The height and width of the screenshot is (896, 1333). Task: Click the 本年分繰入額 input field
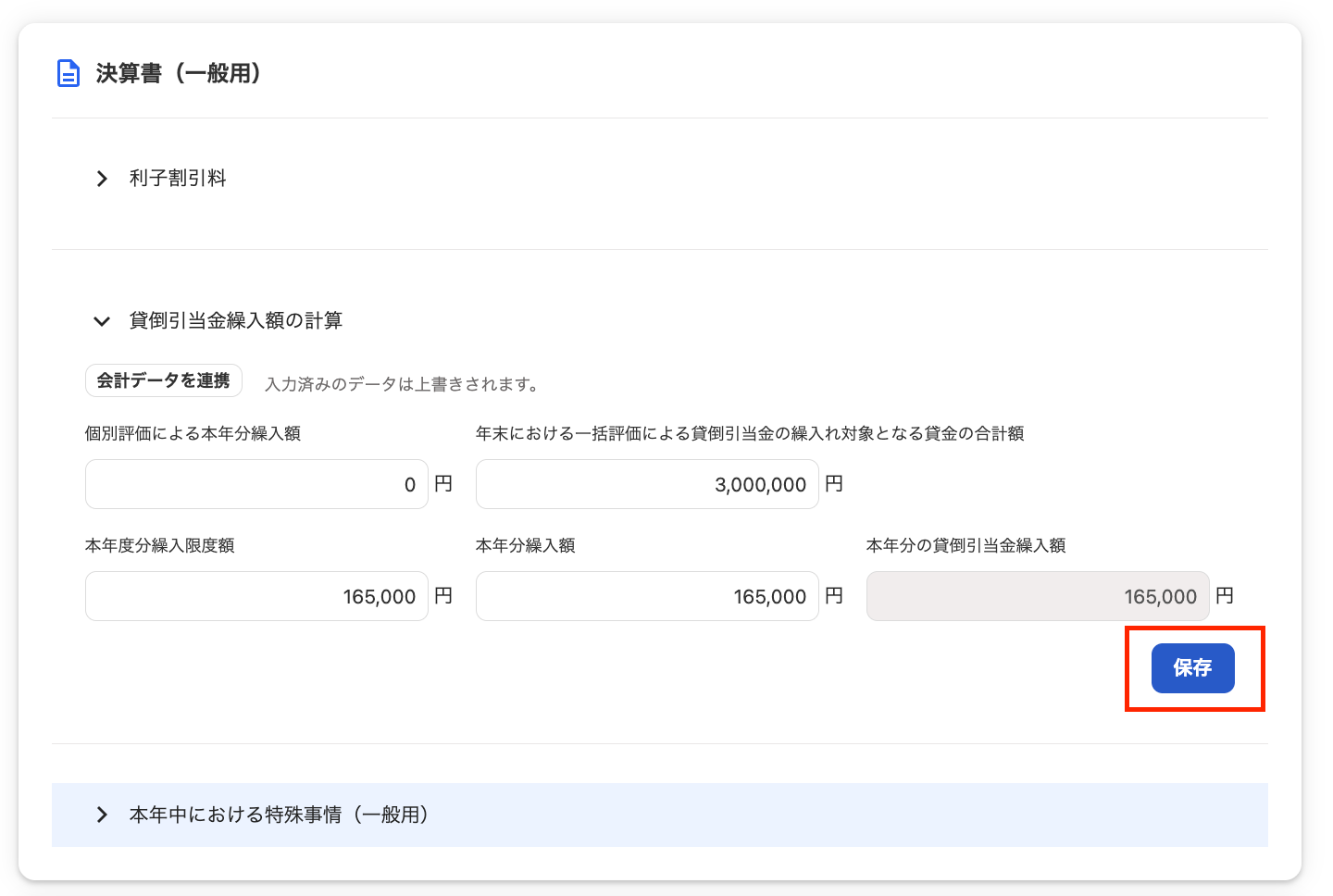click(x=647, y=596)
